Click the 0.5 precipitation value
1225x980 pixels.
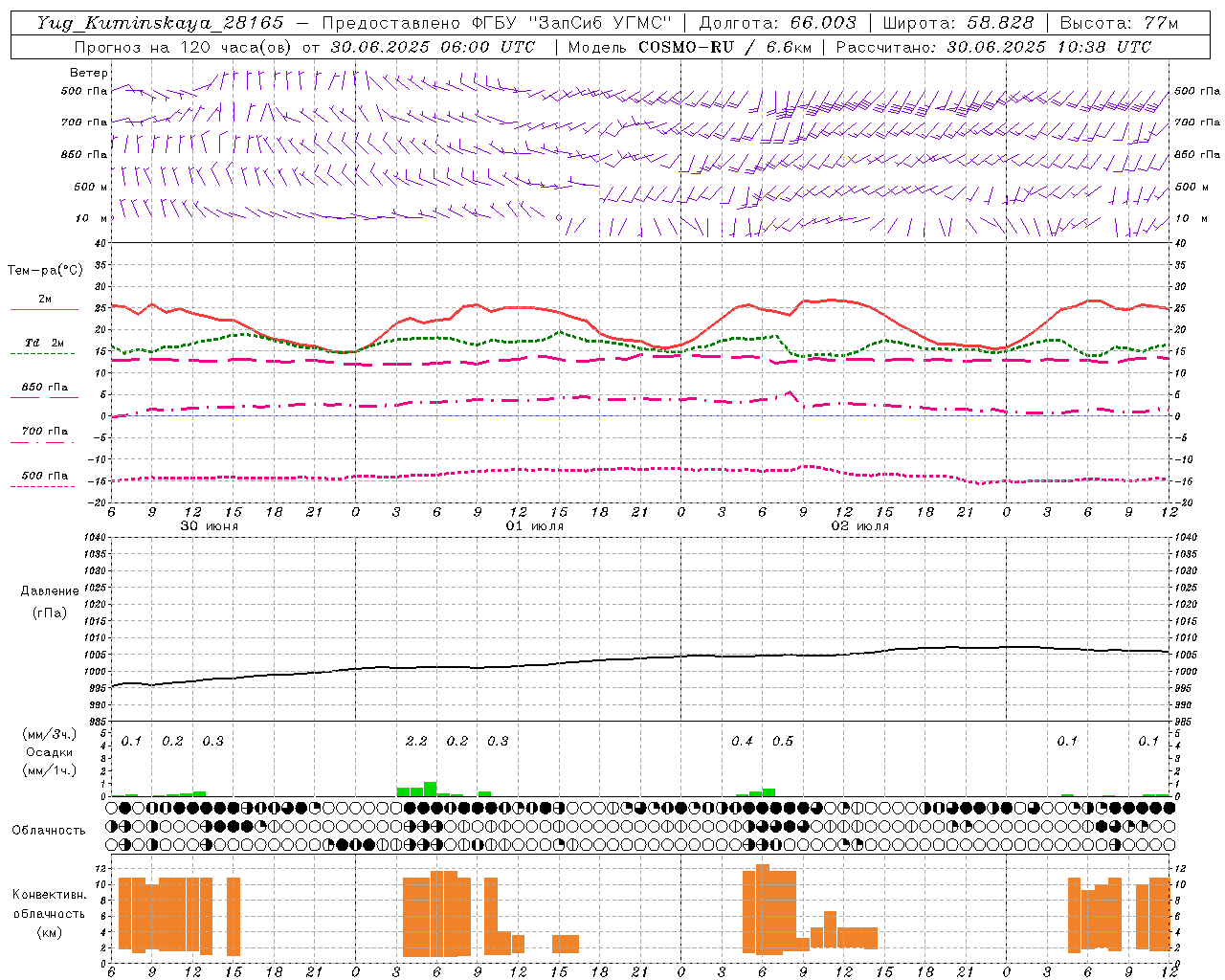point(783,741)
